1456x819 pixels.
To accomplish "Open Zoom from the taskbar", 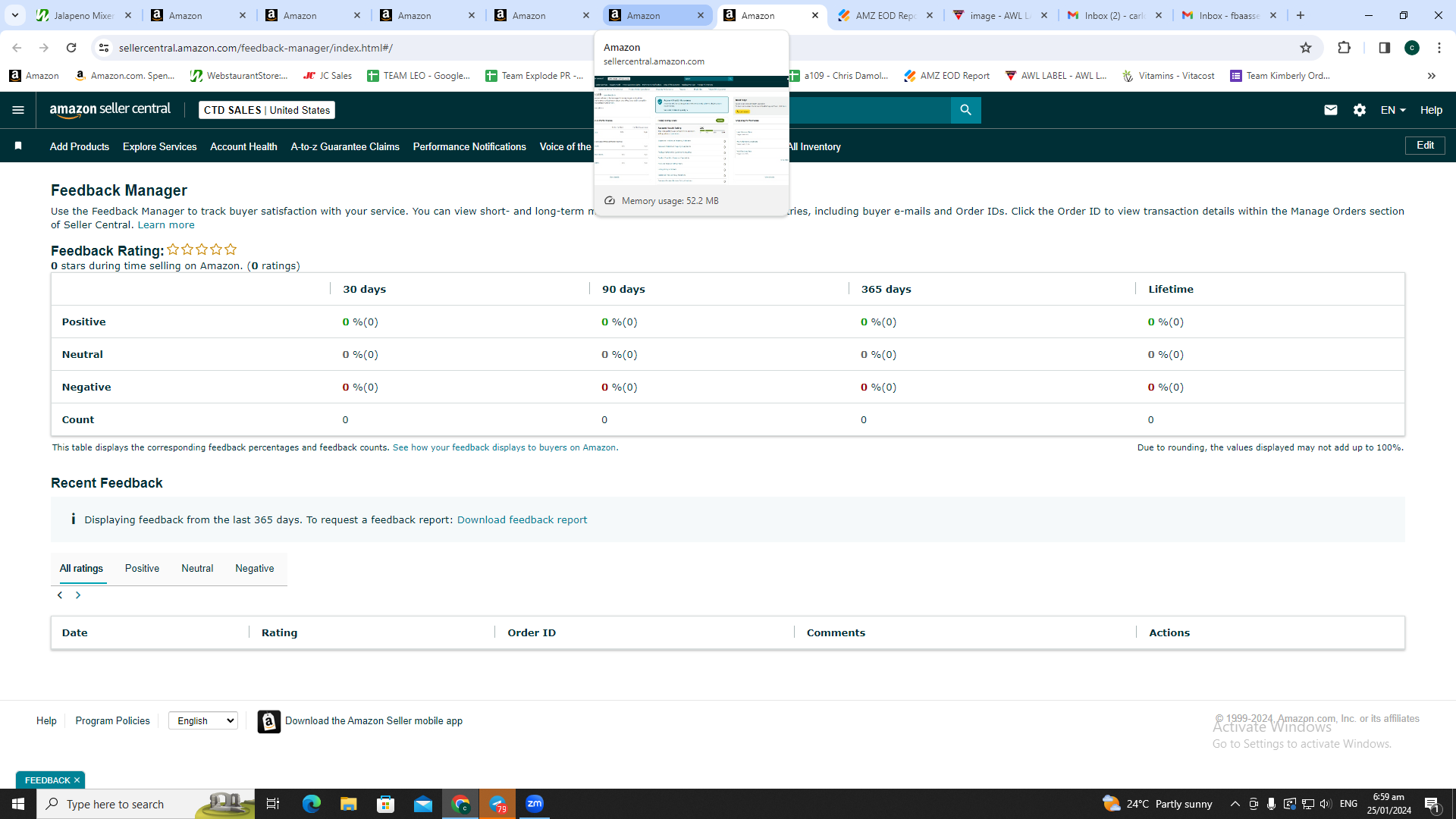I will click(x=535, y=804).
